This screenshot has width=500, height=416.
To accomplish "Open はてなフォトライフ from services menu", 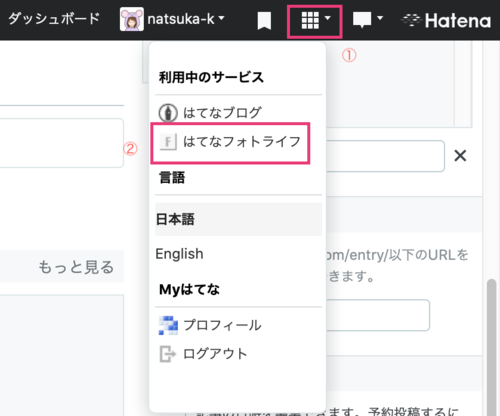I will [242, 142].
